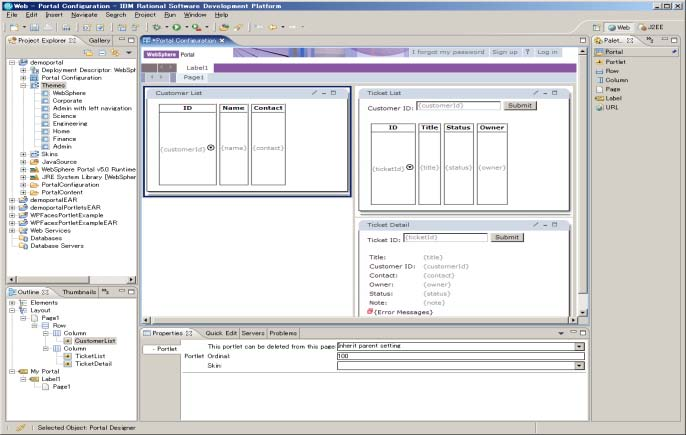Expand Elements node in Outline

pos(12,303)
